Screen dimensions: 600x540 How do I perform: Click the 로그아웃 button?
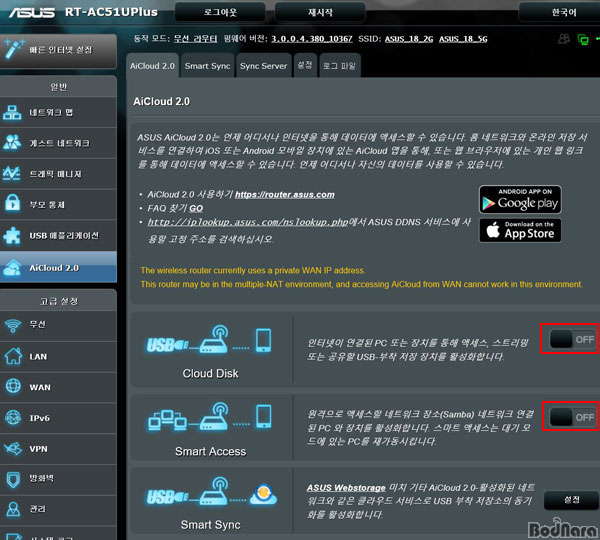220,13
